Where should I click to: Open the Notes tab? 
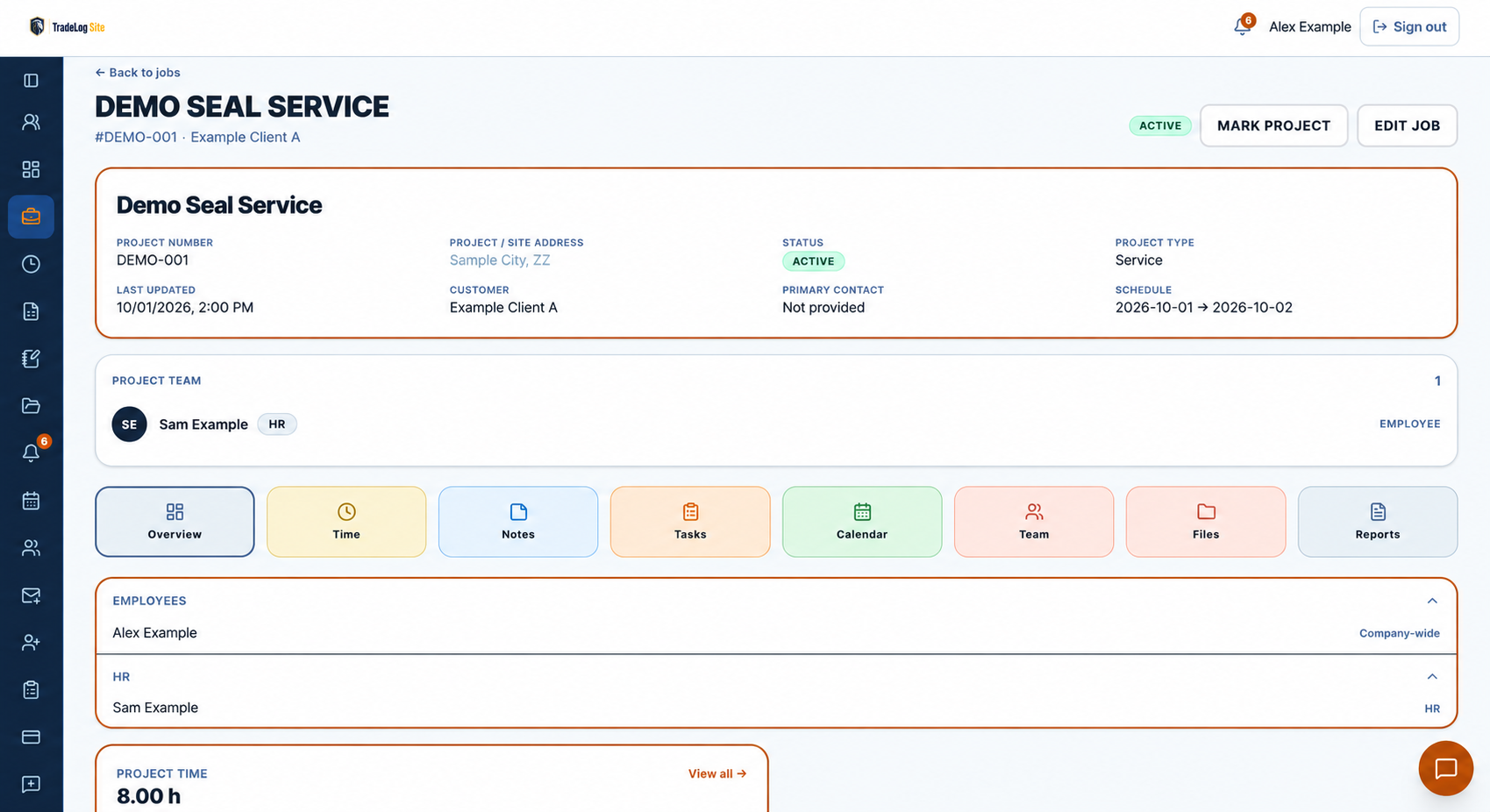pyautogui.click(x=518, y=522)
